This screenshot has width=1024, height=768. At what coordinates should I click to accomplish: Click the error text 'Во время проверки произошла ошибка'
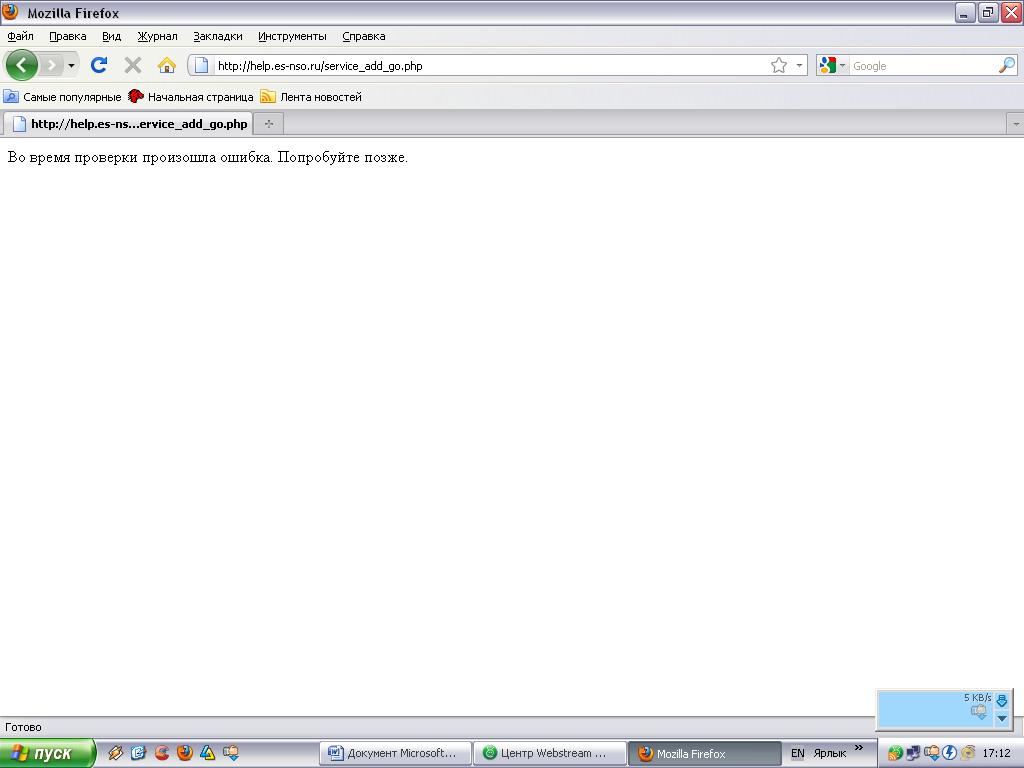tap(140, 157)
